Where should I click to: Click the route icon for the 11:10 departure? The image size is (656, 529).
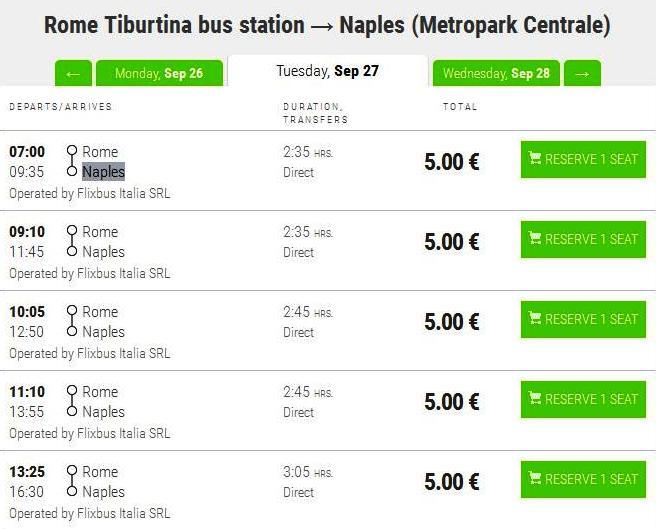pyautogui.click(x=72, y=402)
